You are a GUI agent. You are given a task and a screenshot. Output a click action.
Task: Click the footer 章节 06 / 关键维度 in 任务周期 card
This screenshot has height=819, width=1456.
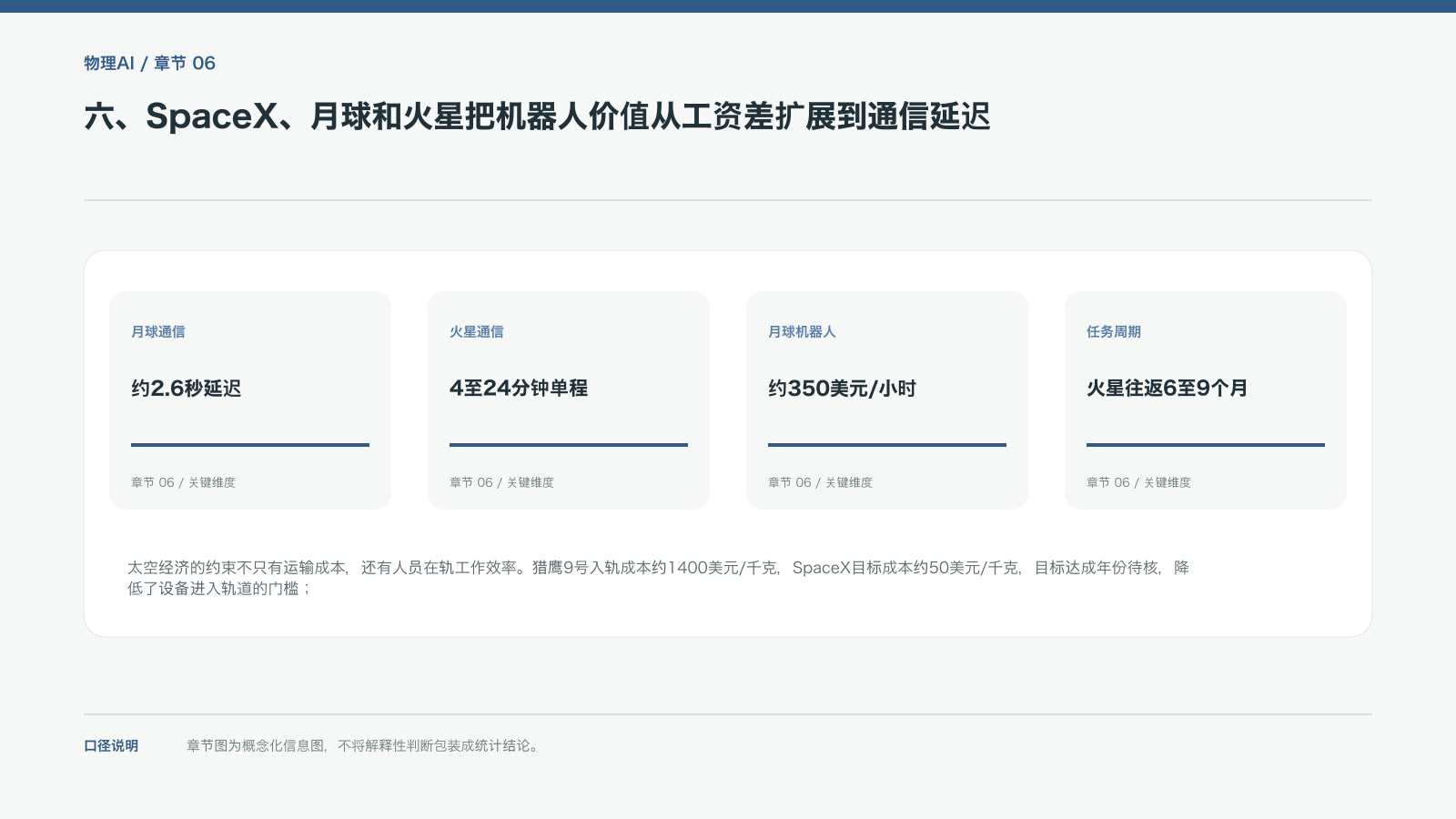[1138, 482]
